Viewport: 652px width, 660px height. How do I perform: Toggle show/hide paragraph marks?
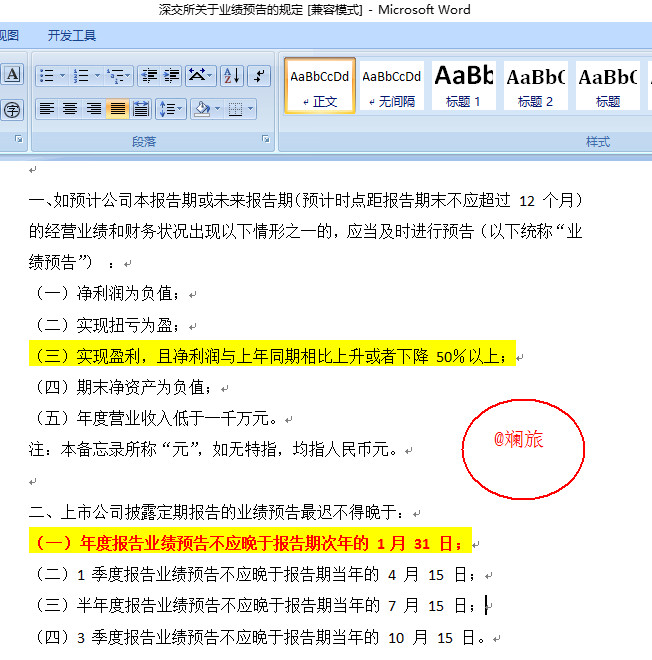(x=258, y=76)
